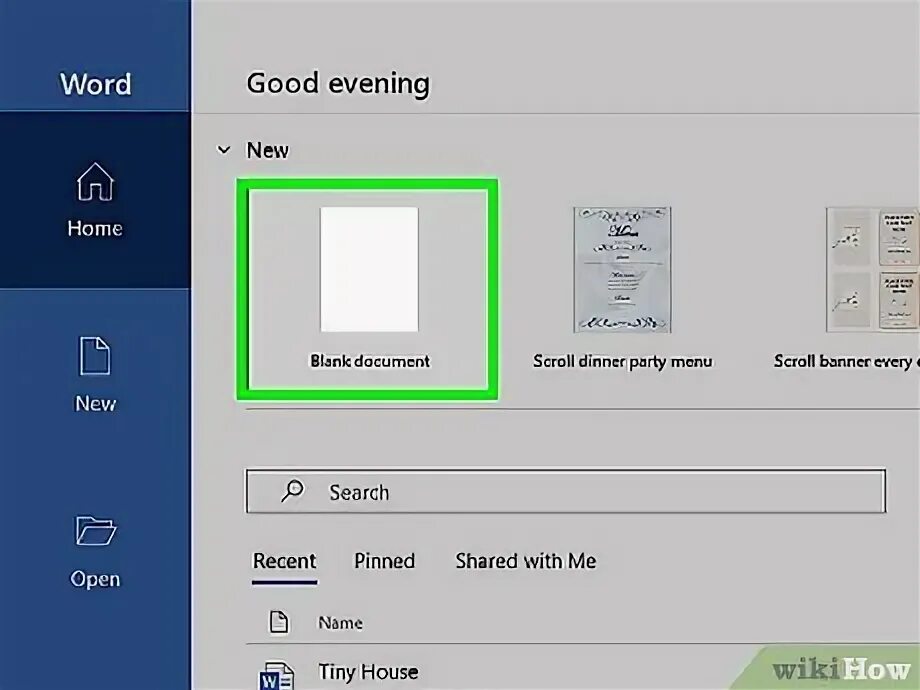The width and height of the screenshot is (920, 690).
Task: Open the Home section in the sidebar
Action: click(x=95, y=199)
